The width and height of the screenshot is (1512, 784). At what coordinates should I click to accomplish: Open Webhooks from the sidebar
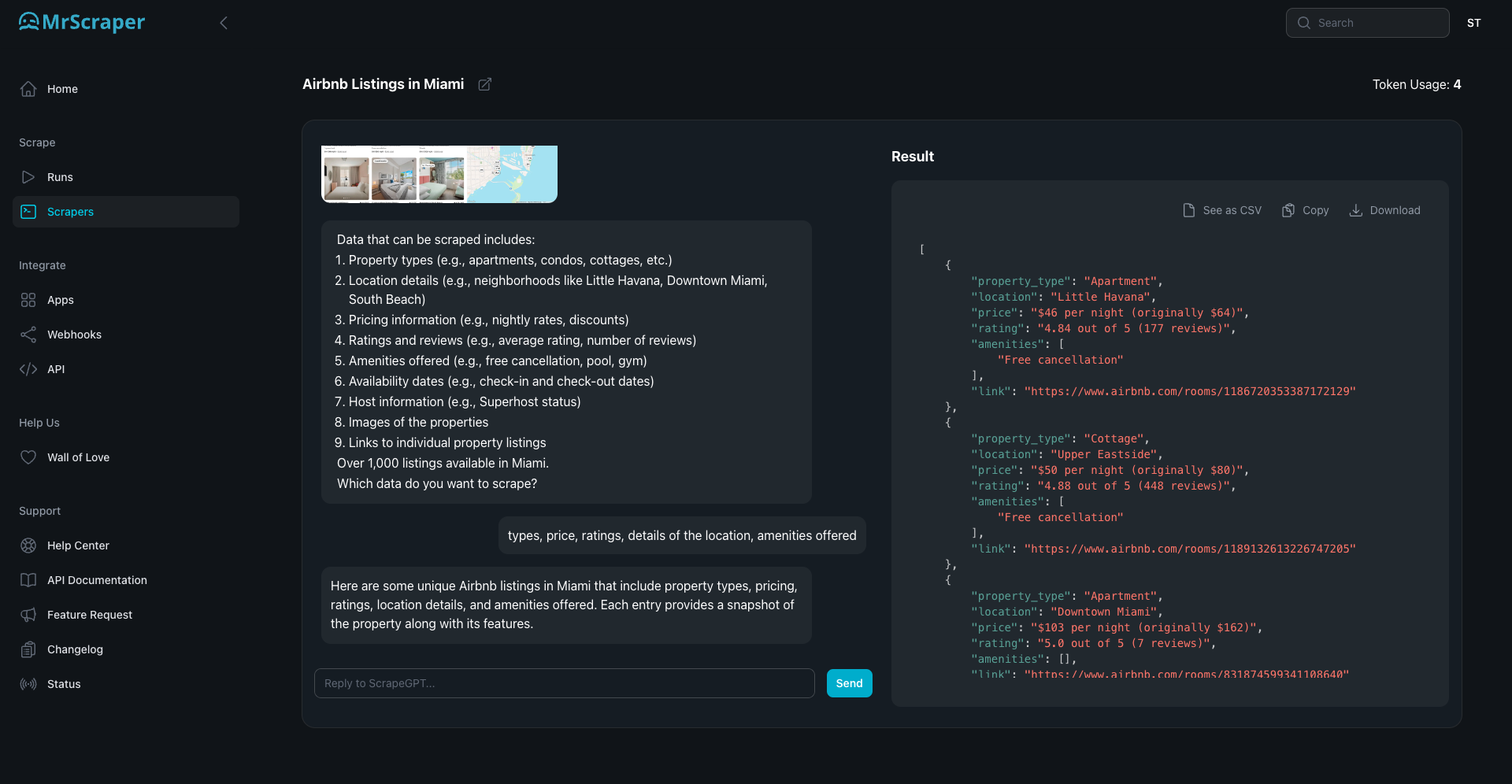(126, 335)
